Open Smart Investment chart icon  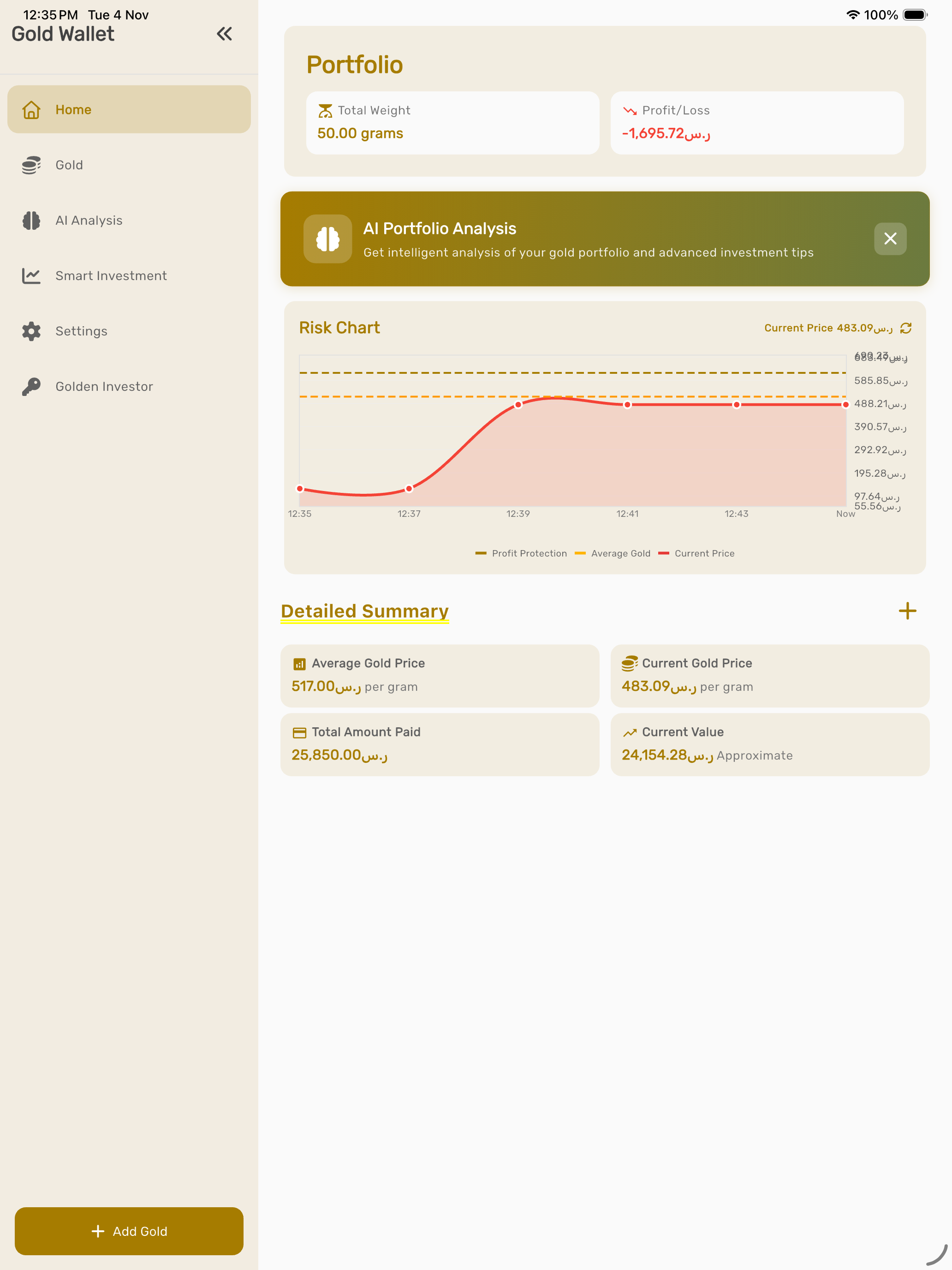[x=31, y=276]
